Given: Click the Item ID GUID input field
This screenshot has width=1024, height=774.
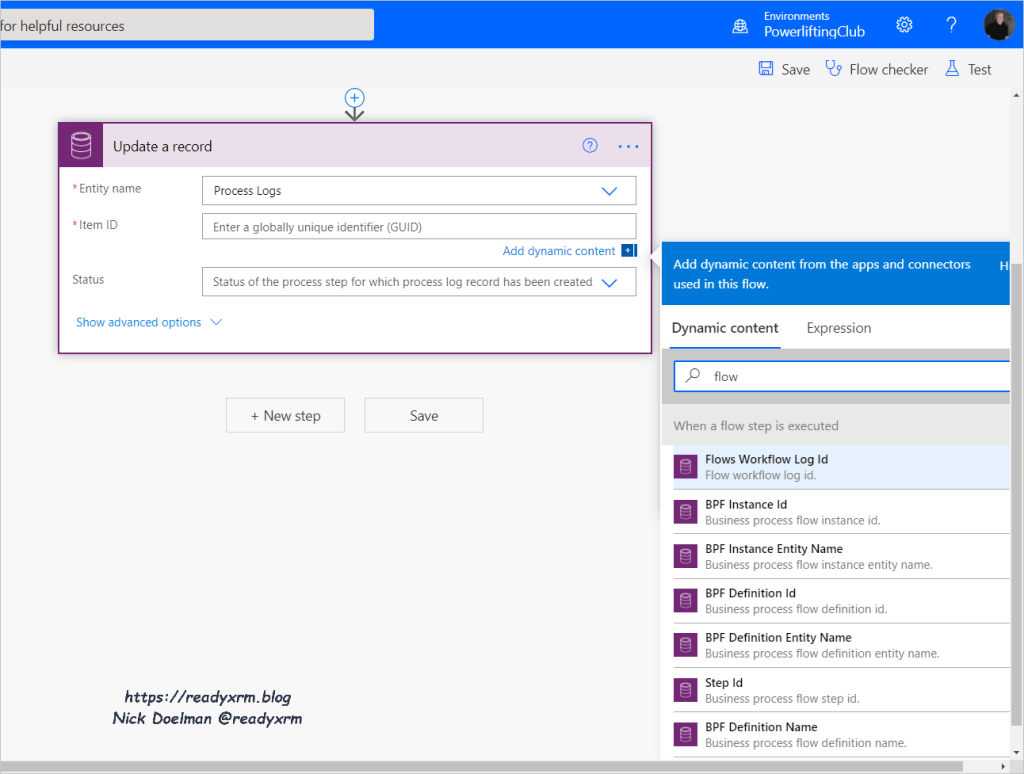Looking at the screenshot, I should coord(418,227).
